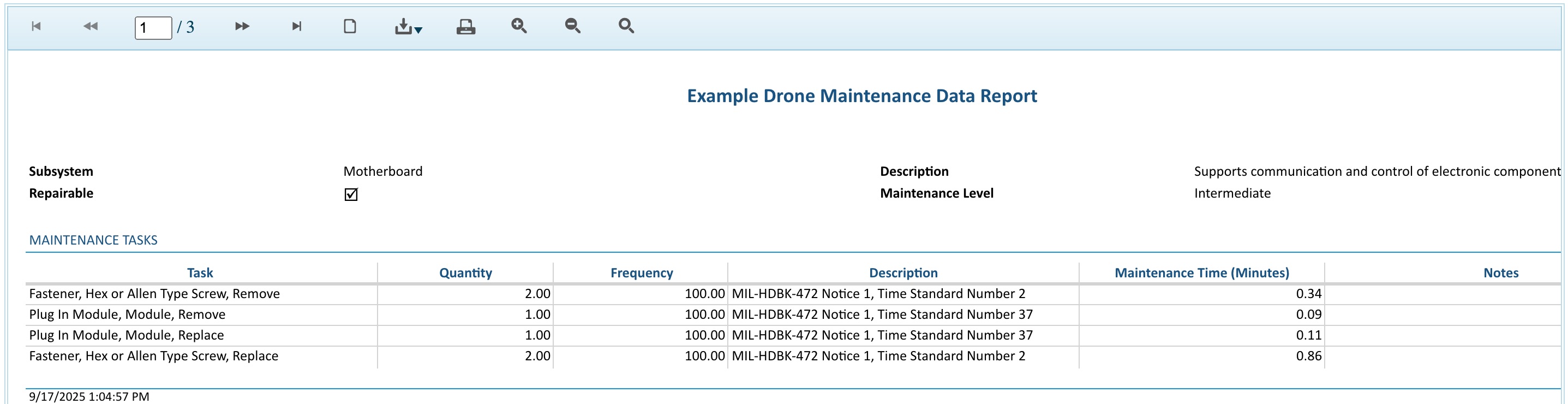Open the export download dropdown

[409, 27]
